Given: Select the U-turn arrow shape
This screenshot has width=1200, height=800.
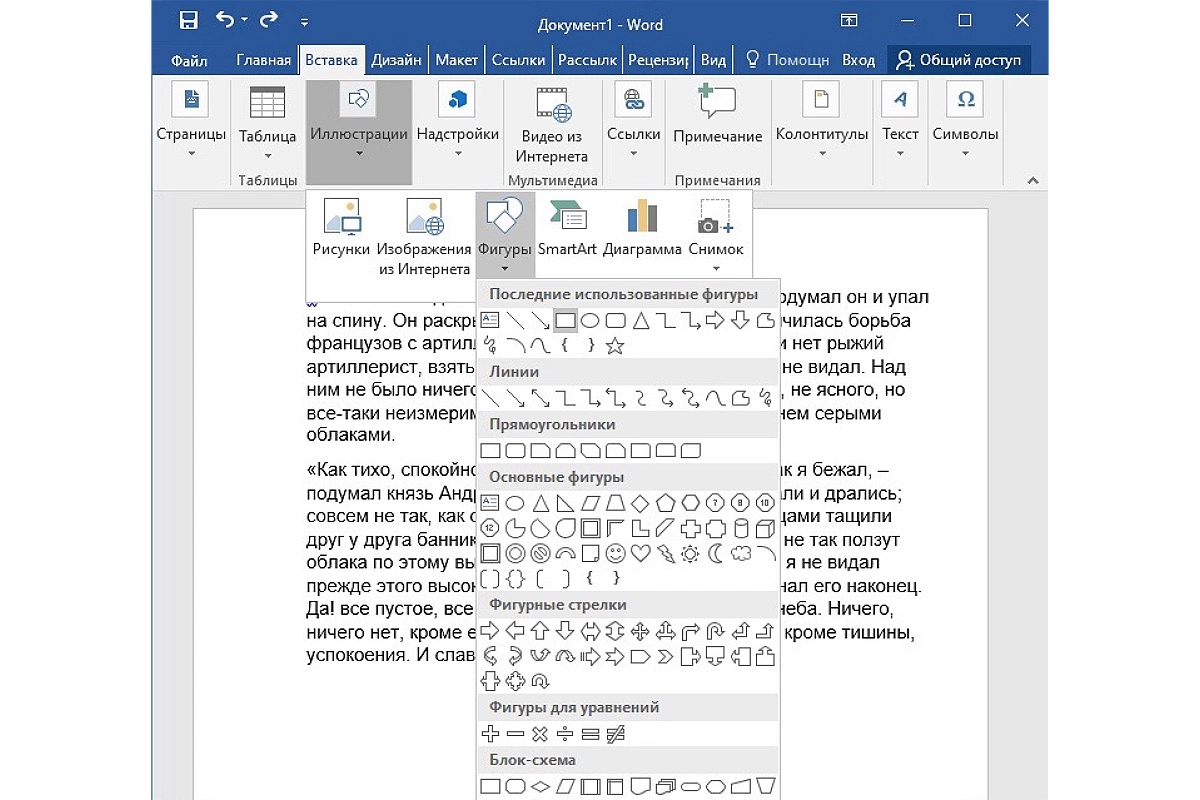Looking at the screenshot, I should pyautogui.click(x=716, y=631).
